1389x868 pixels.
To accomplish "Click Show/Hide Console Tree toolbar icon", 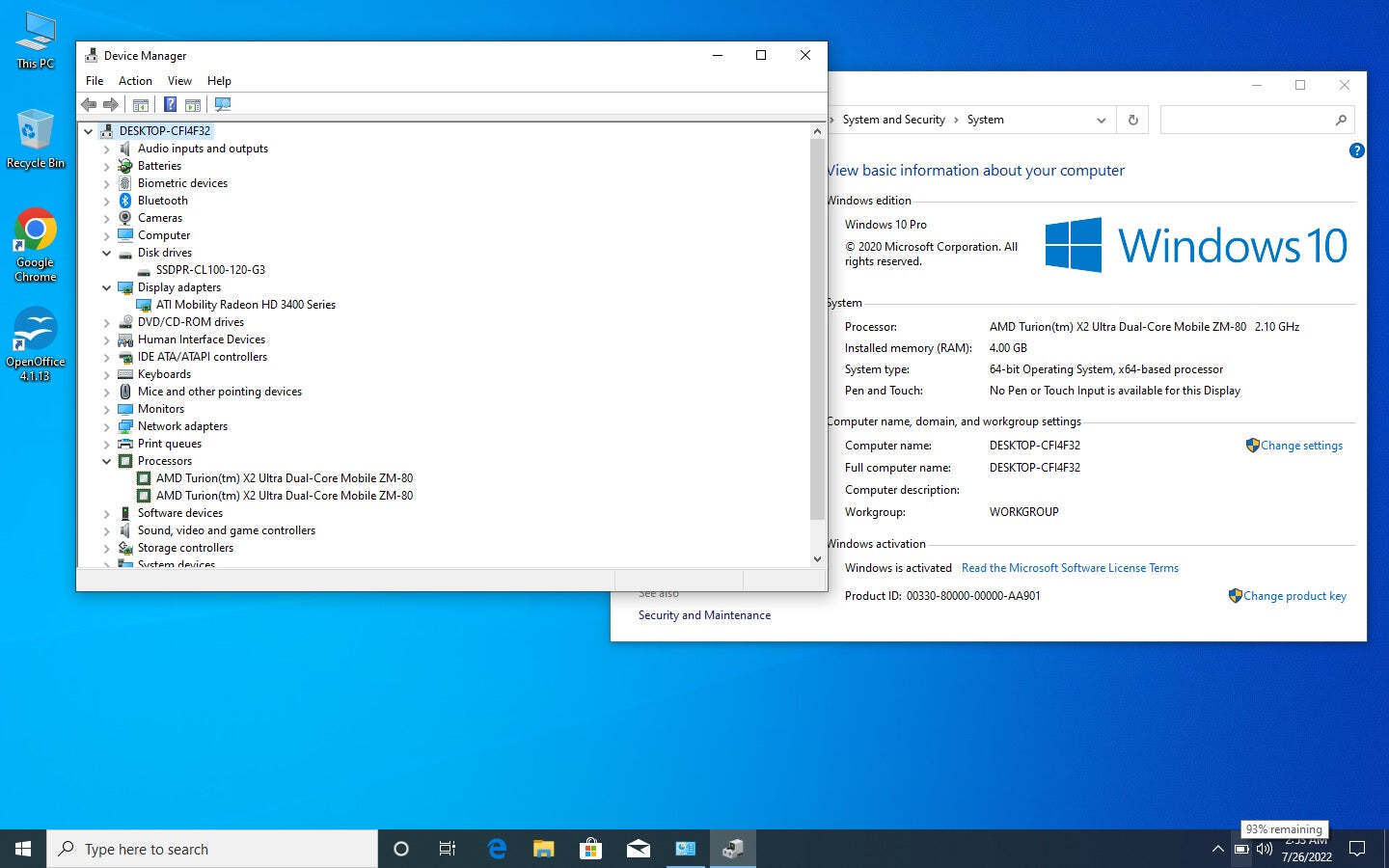I will point(141,104).
